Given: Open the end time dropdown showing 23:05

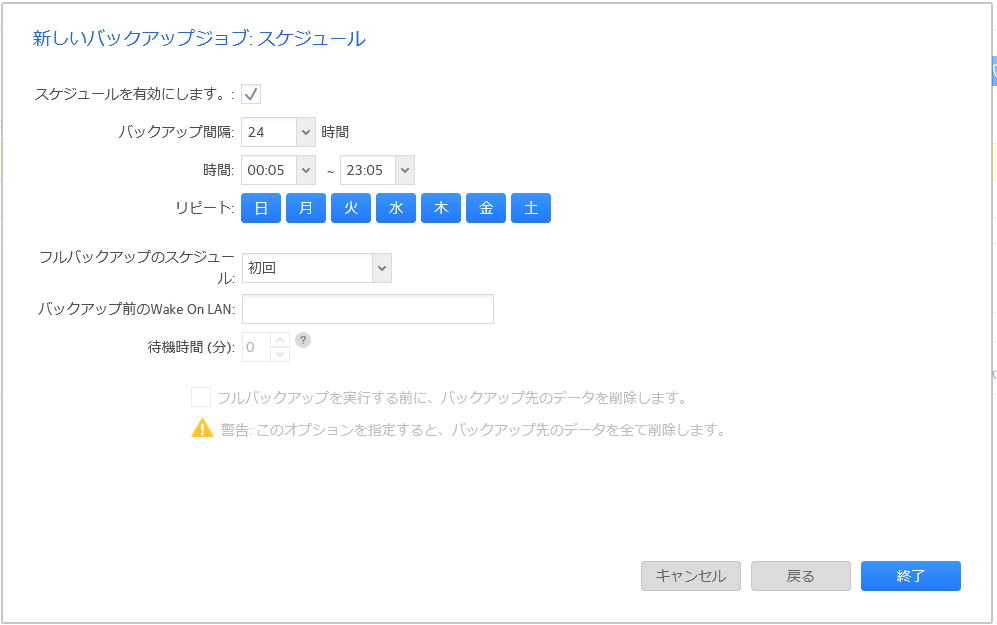Looking at the screenshot, I should click(404, 170).
